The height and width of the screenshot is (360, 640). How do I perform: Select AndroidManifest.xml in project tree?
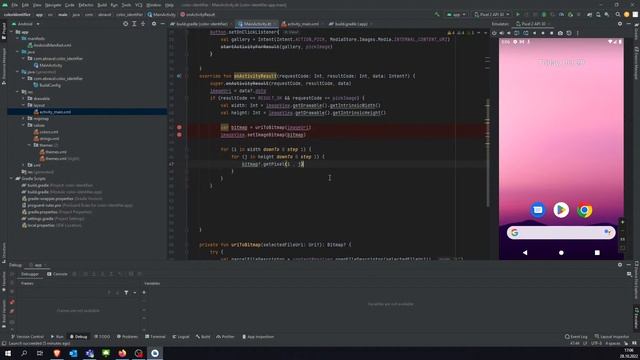[49, 45]
